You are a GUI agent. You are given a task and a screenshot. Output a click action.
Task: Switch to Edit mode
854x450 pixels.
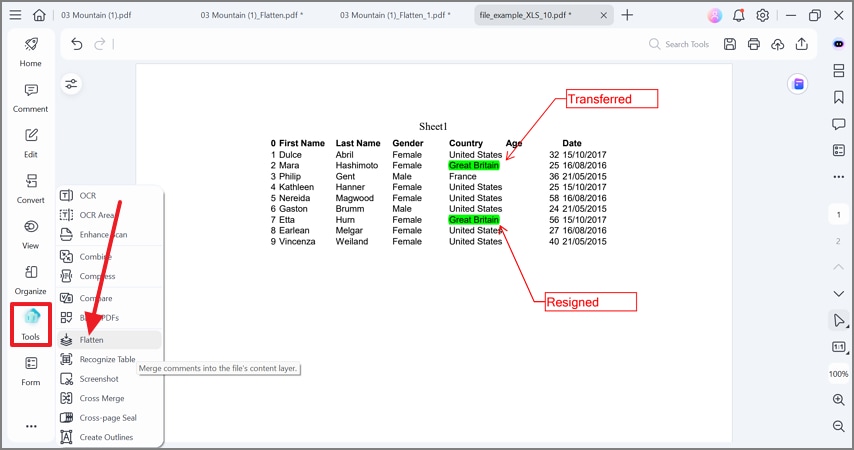pos(30,143)
